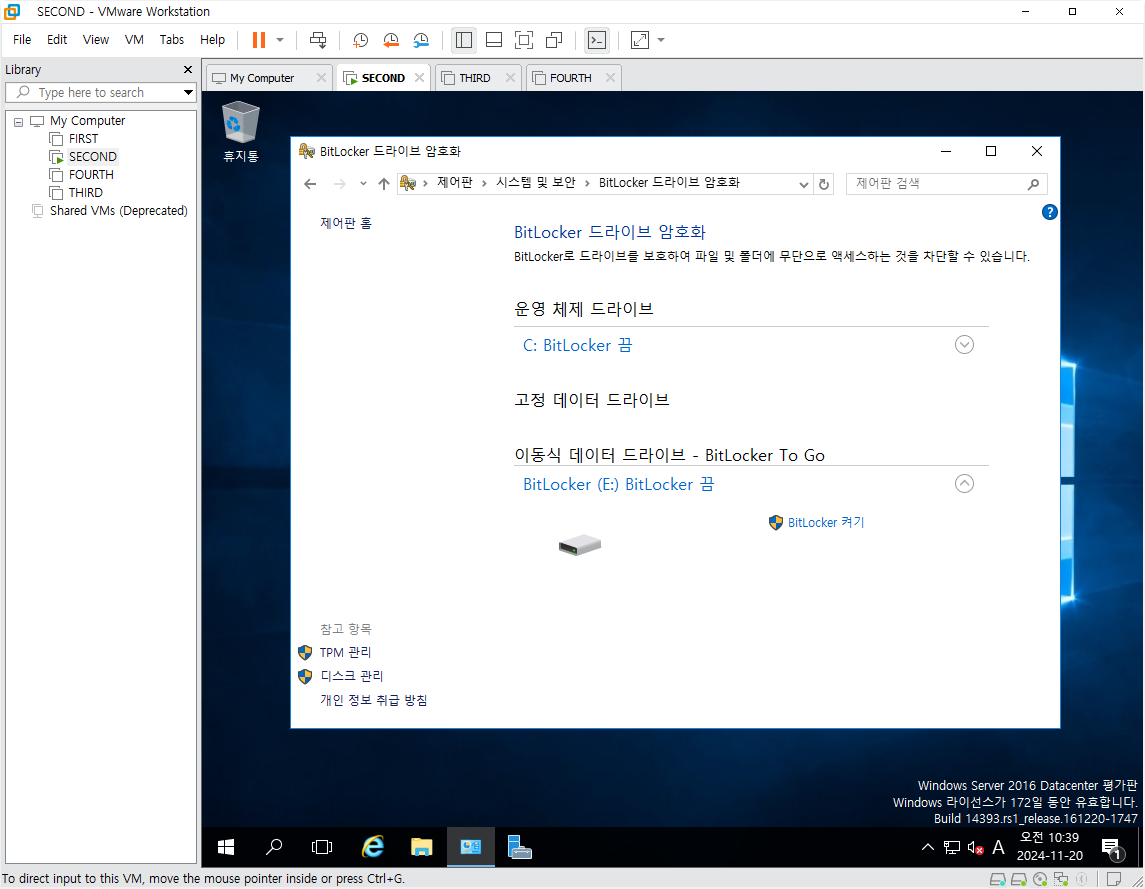Click the C: BitLocker 끔 drive entry

click(578, 345)
